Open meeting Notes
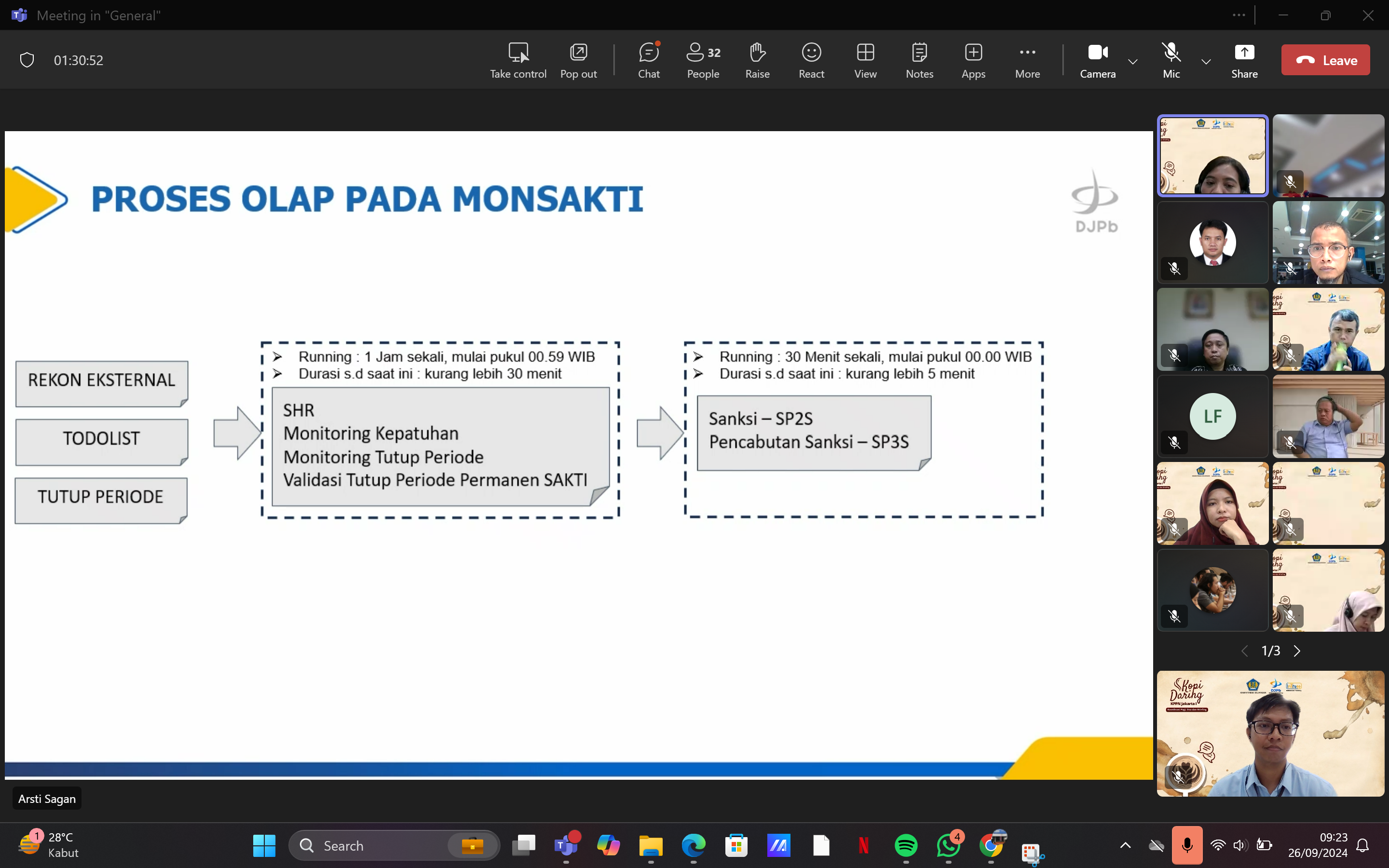This screenshot has height=868, width=1389. (919, 60)
